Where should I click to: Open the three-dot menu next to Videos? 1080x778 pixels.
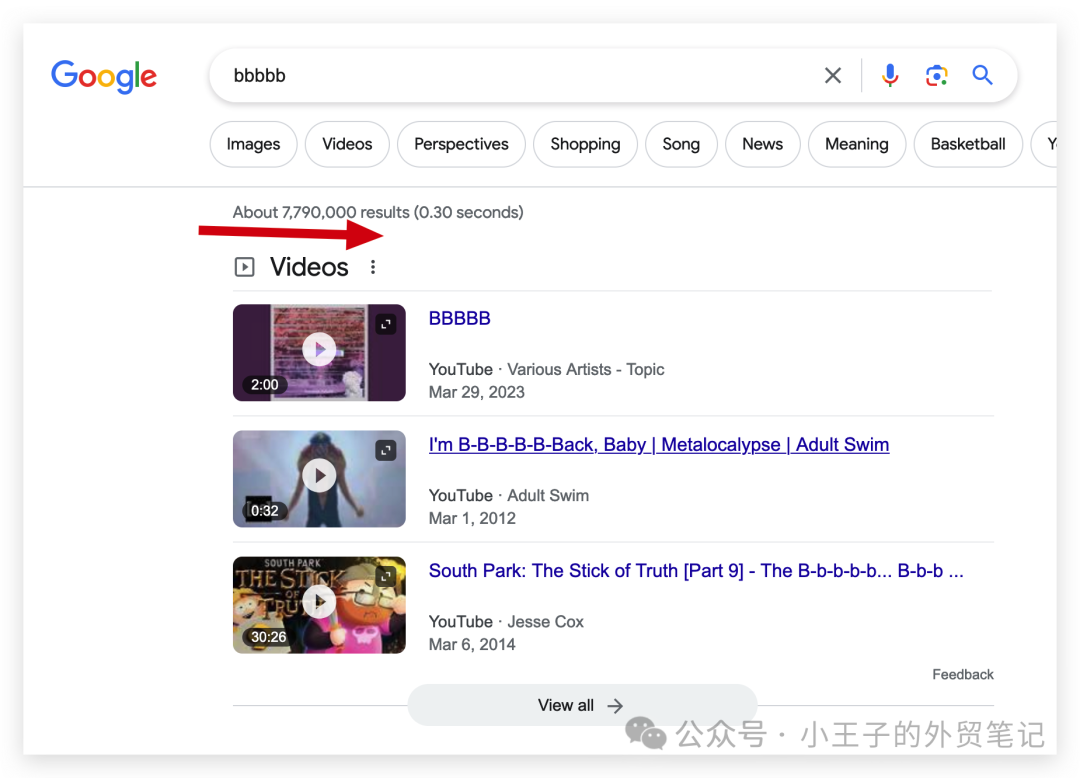(372, 267)
